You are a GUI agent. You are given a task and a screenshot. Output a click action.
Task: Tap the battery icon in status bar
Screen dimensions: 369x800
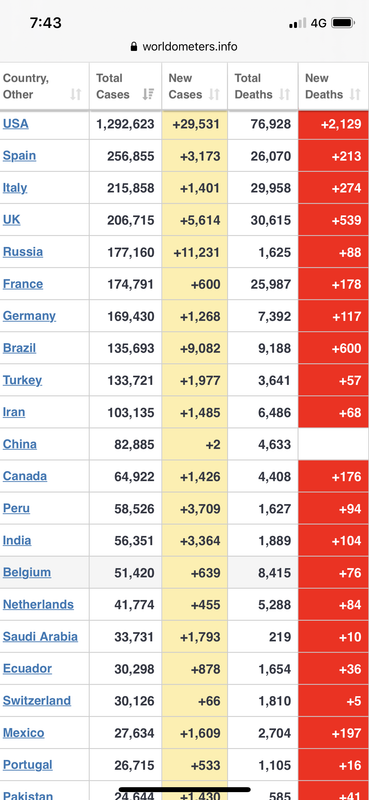point(342,23)
